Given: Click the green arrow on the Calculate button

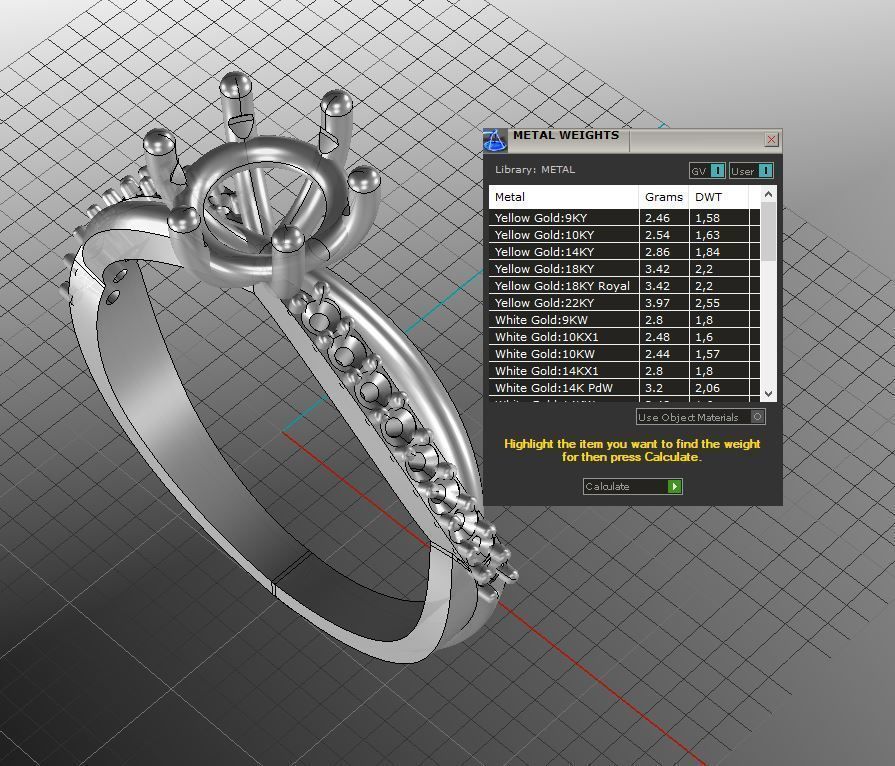Looking at the screenshot, I should [x=675, y=486].
